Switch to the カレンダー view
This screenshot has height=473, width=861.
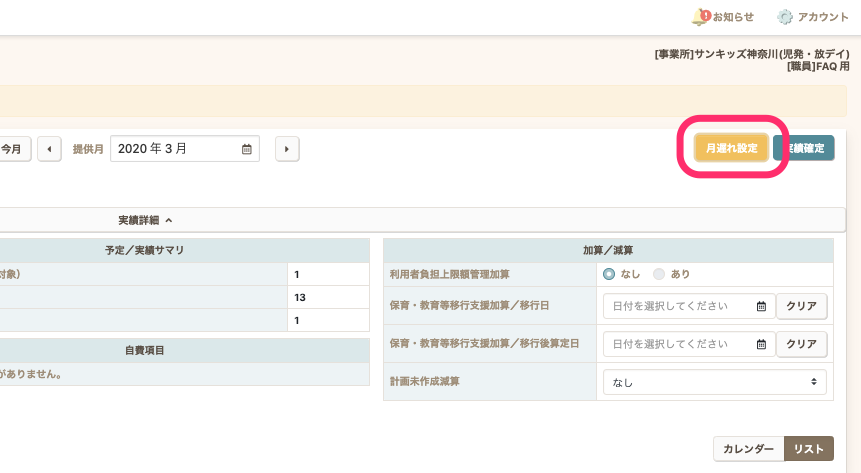[748, 450]
